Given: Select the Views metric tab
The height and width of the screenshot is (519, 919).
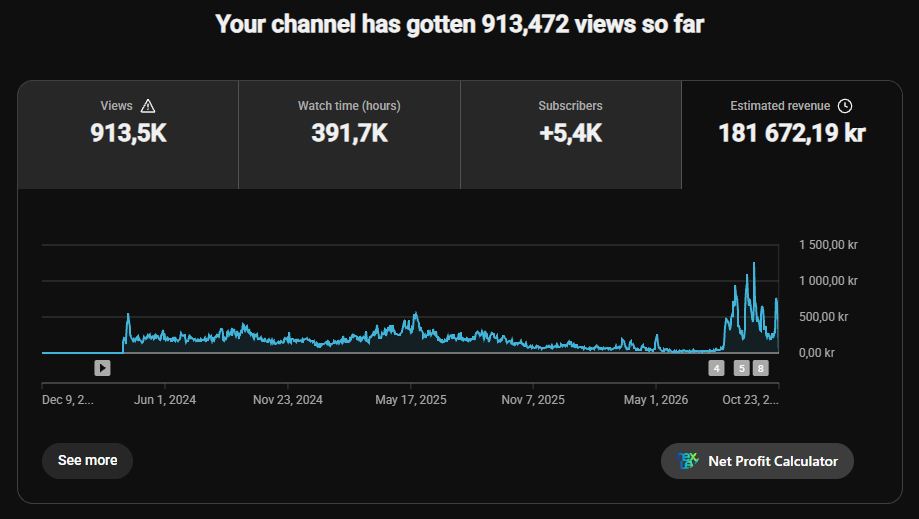Looking at the screenshot, I should coord(128,135).
